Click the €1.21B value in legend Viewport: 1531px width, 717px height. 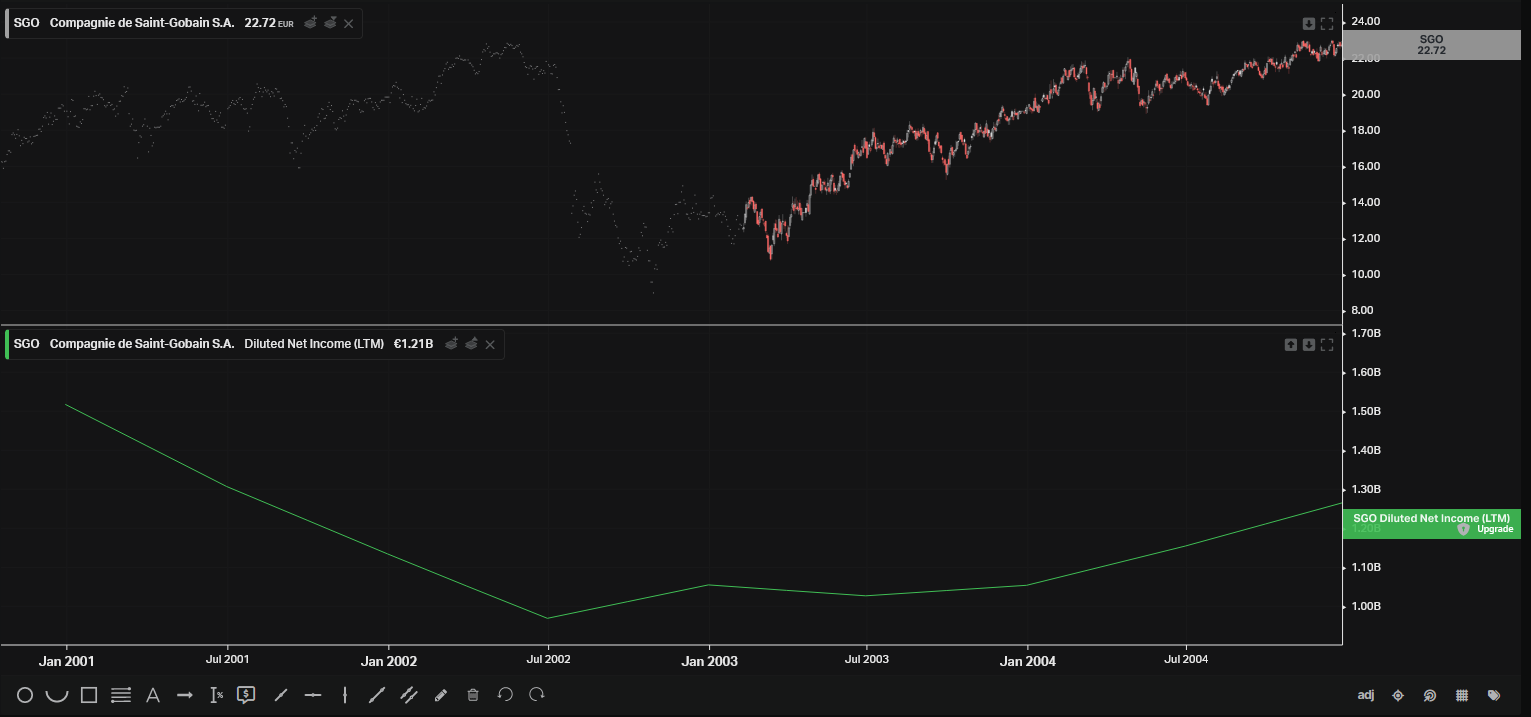click(413, 344)
